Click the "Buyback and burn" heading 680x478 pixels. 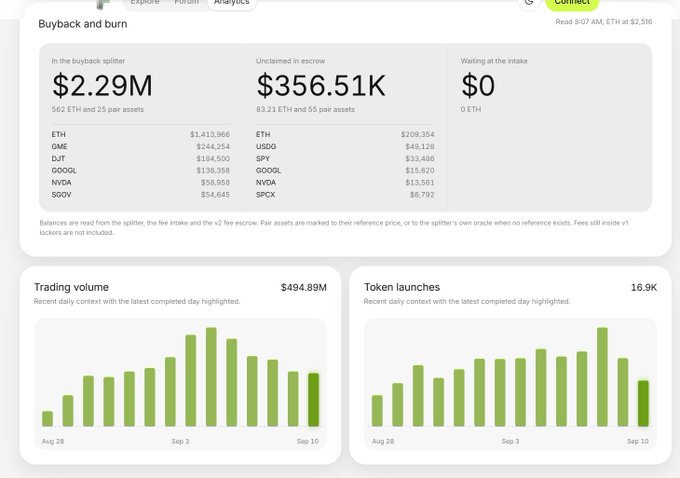(83, 24)
